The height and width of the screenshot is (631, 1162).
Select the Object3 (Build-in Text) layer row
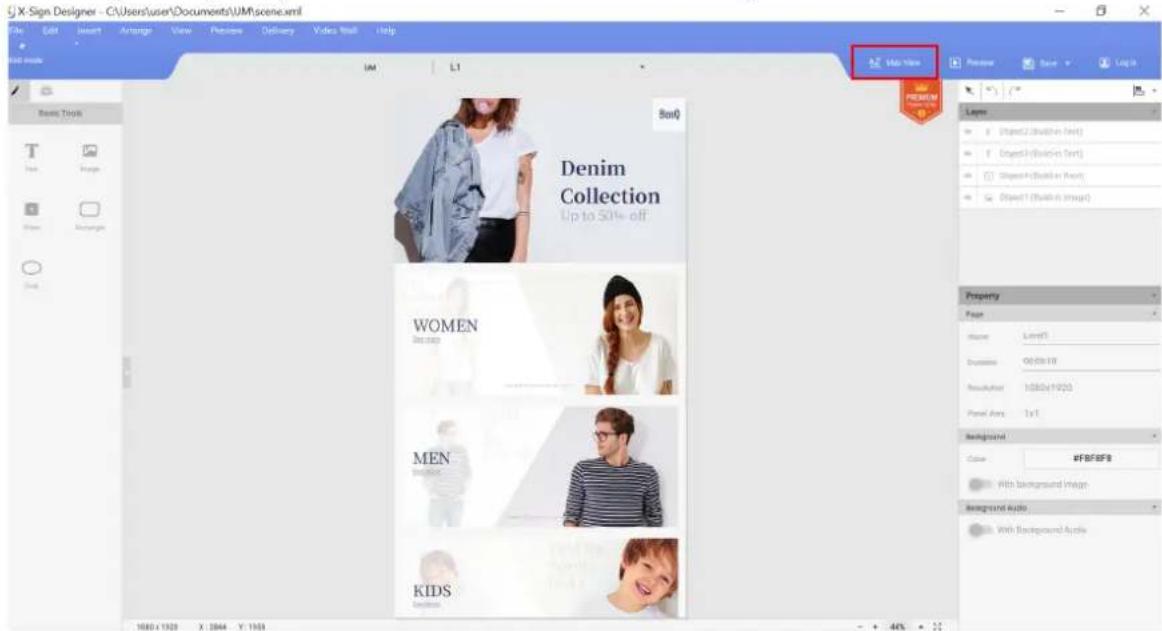(1060, 153)
